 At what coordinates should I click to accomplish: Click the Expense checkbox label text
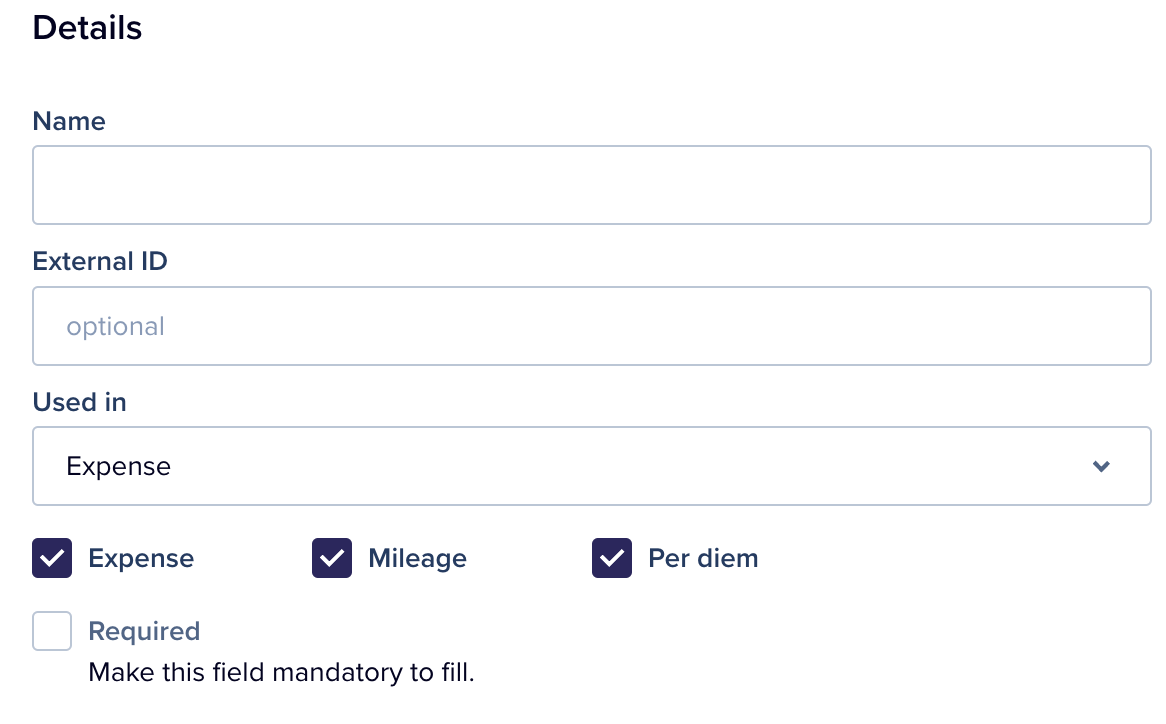coord(141,558)
